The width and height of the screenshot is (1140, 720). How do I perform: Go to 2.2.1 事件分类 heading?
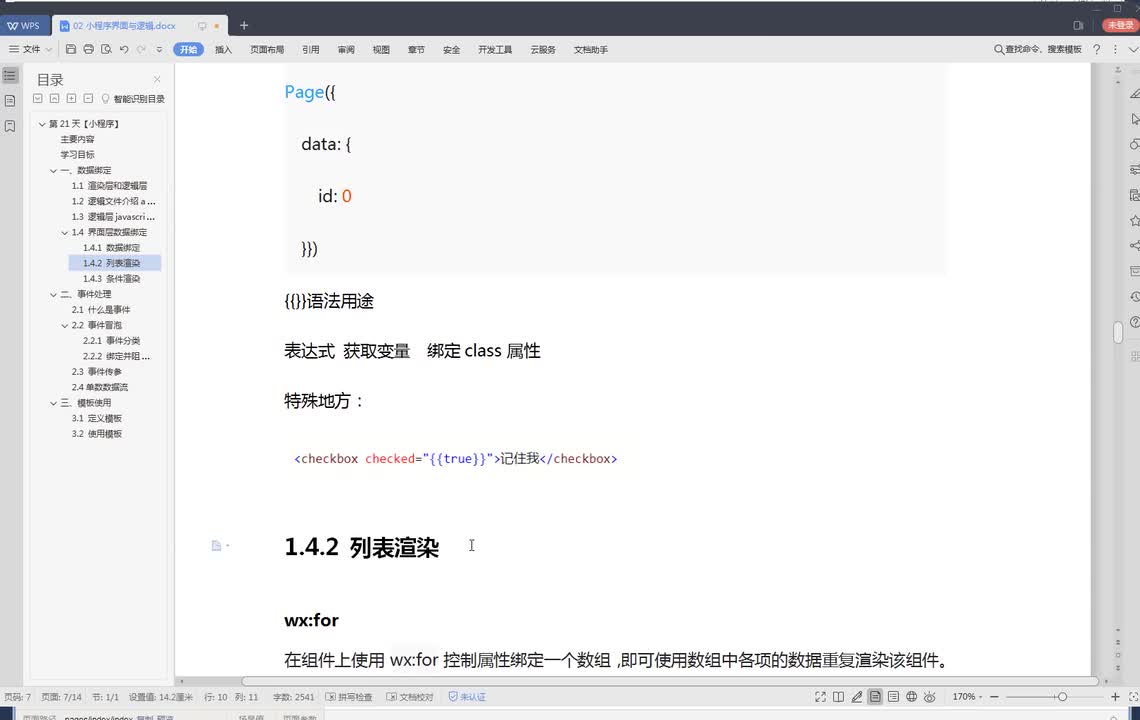click(x=111, y=340)
